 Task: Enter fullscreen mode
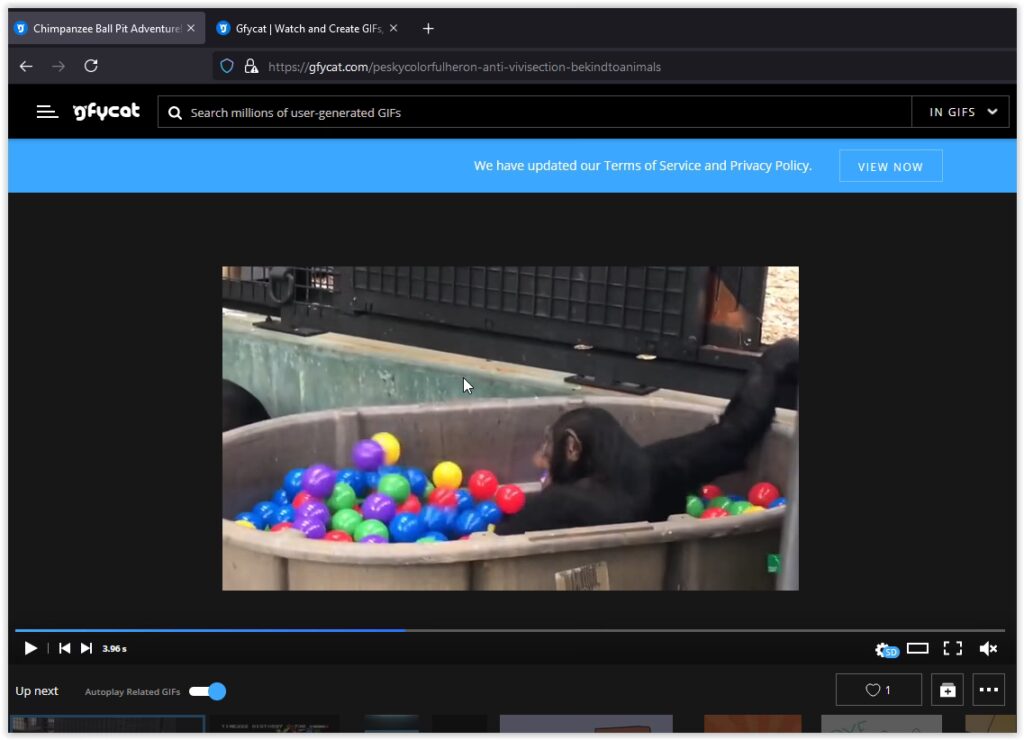953,648
